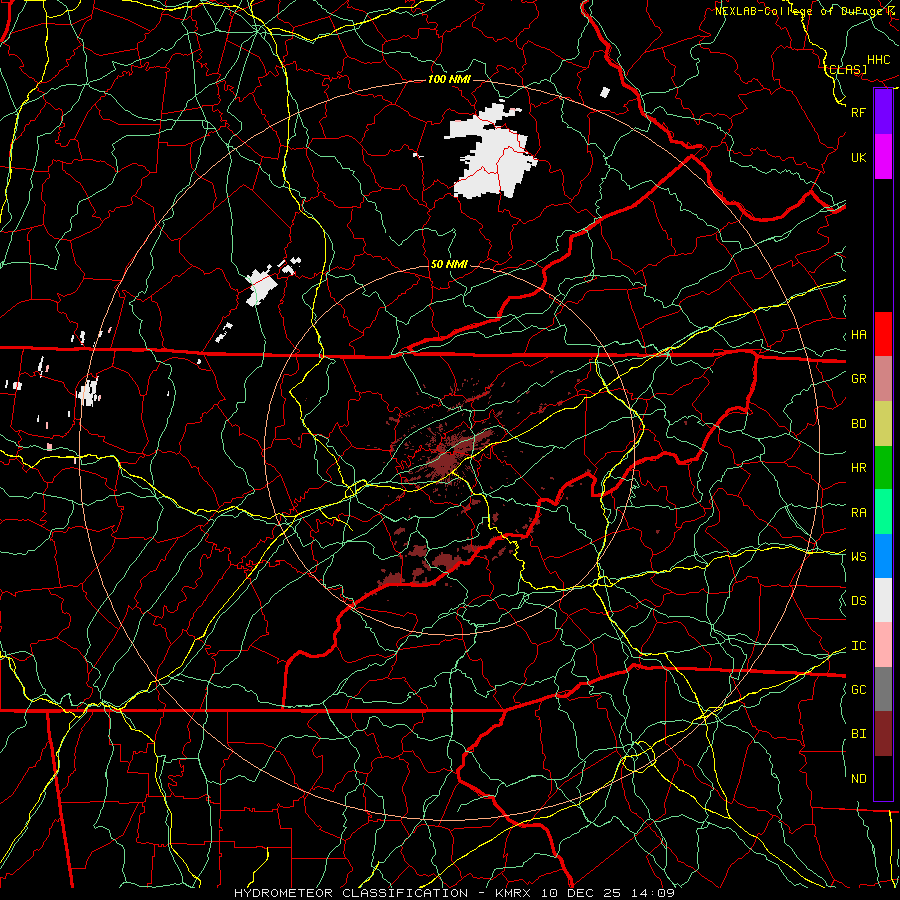Click the [CLAS] units label
Screen dimensions: 900x900
847,70
